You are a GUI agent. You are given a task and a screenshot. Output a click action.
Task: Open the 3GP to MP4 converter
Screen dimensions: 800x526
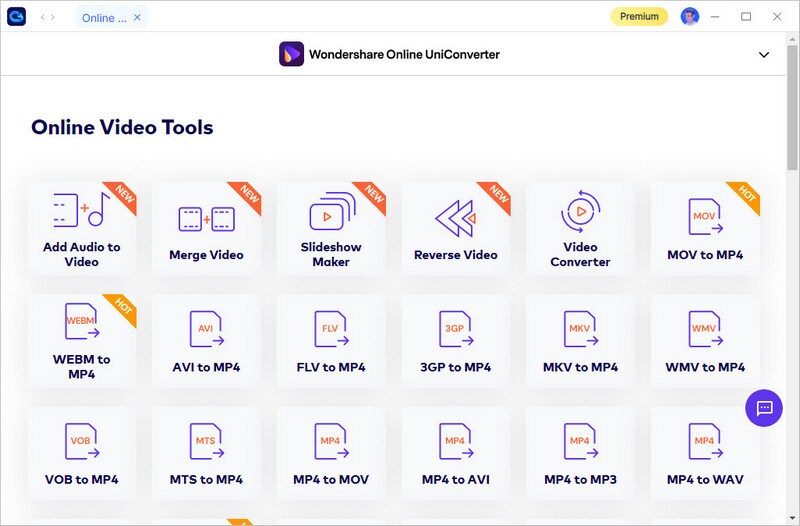(x=456, y=341)
